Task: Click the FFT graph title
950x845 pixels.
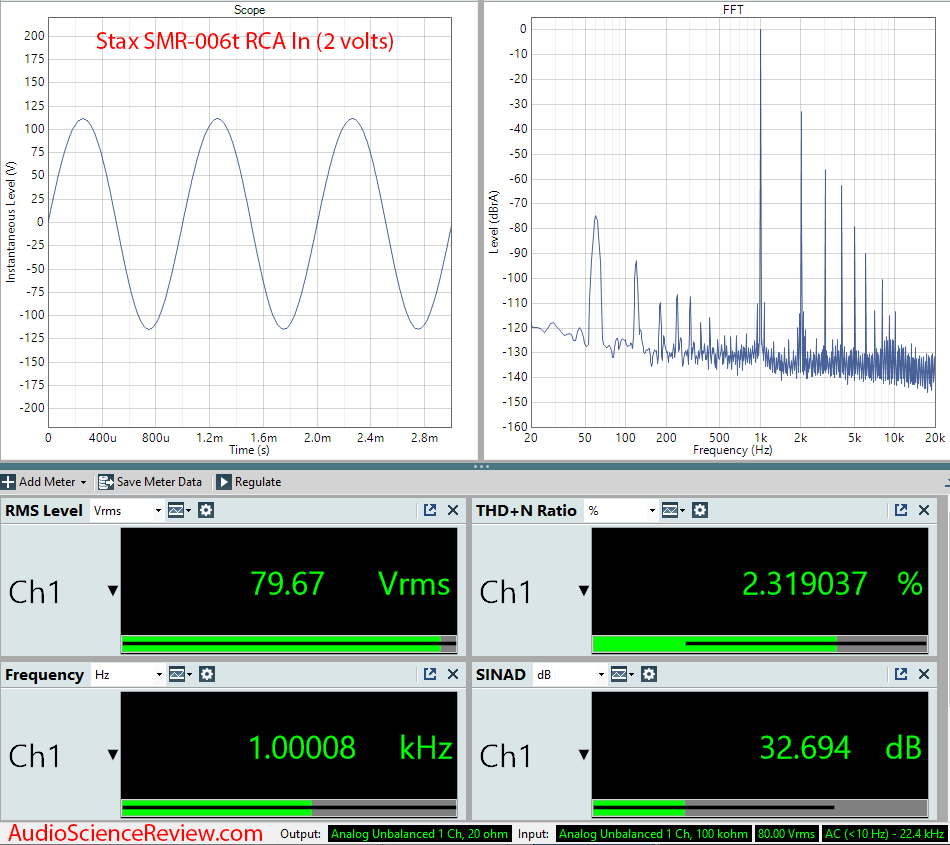Action: tap(733, 10)
